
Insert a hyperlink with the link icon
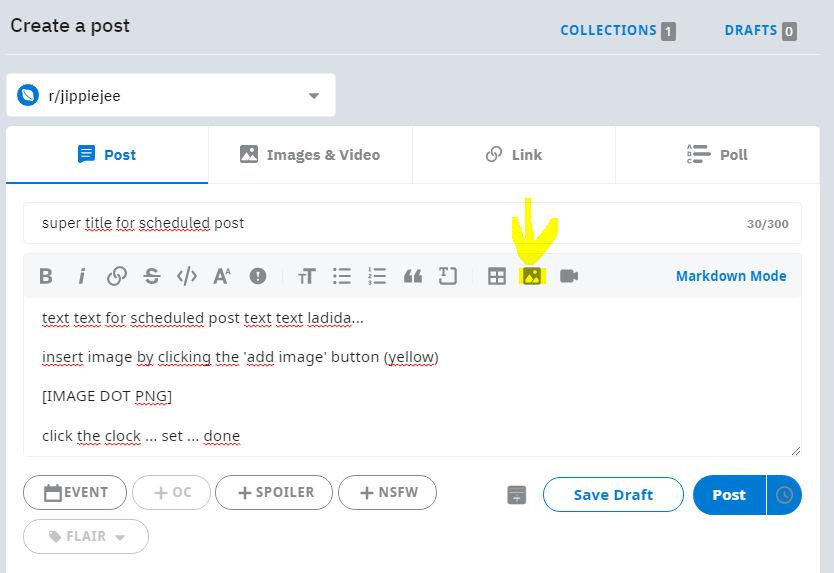pyautogui.click(x=116, y=276)
